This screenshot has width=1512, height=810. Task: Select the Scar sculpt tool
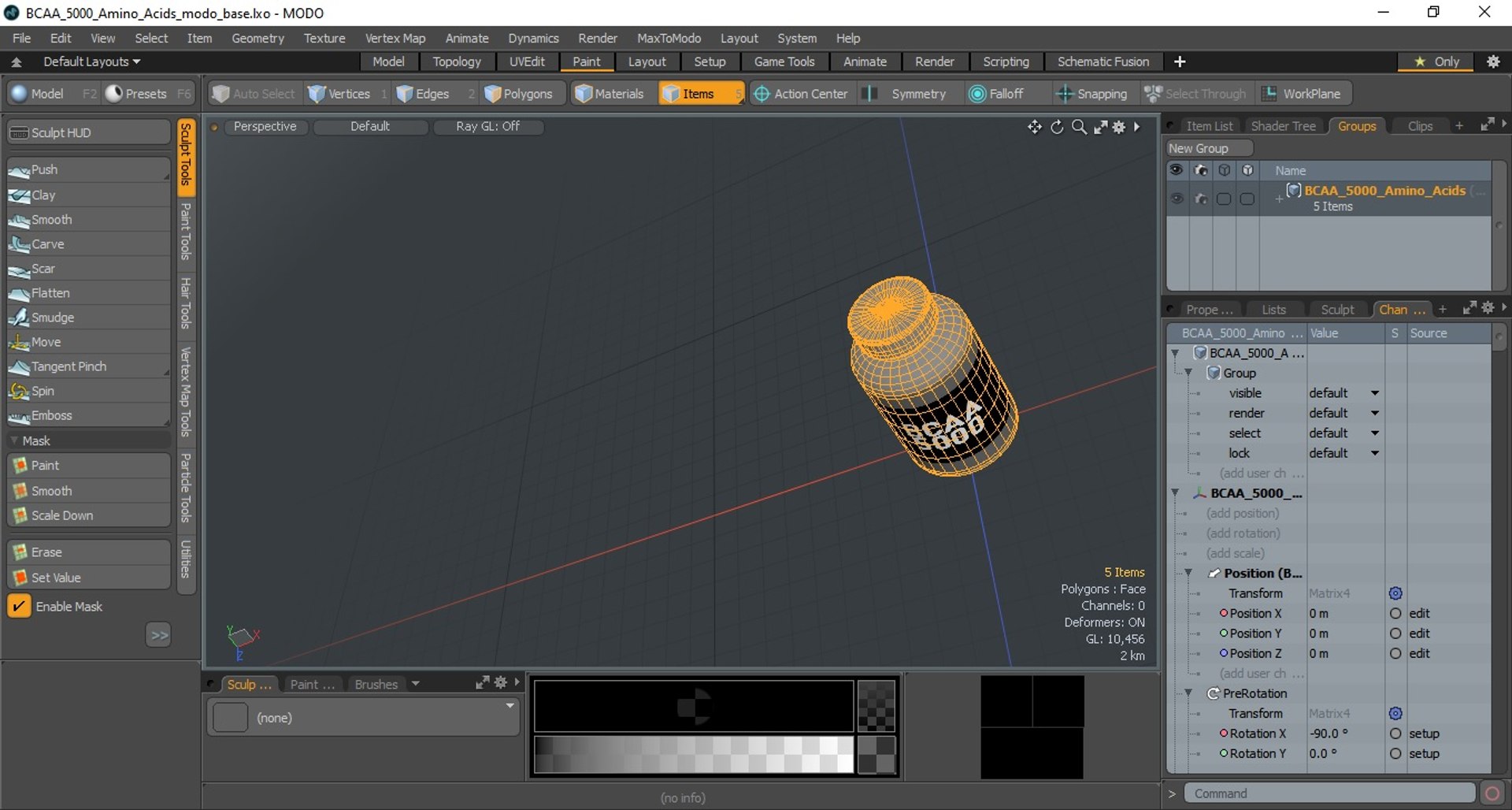[88, 269]
